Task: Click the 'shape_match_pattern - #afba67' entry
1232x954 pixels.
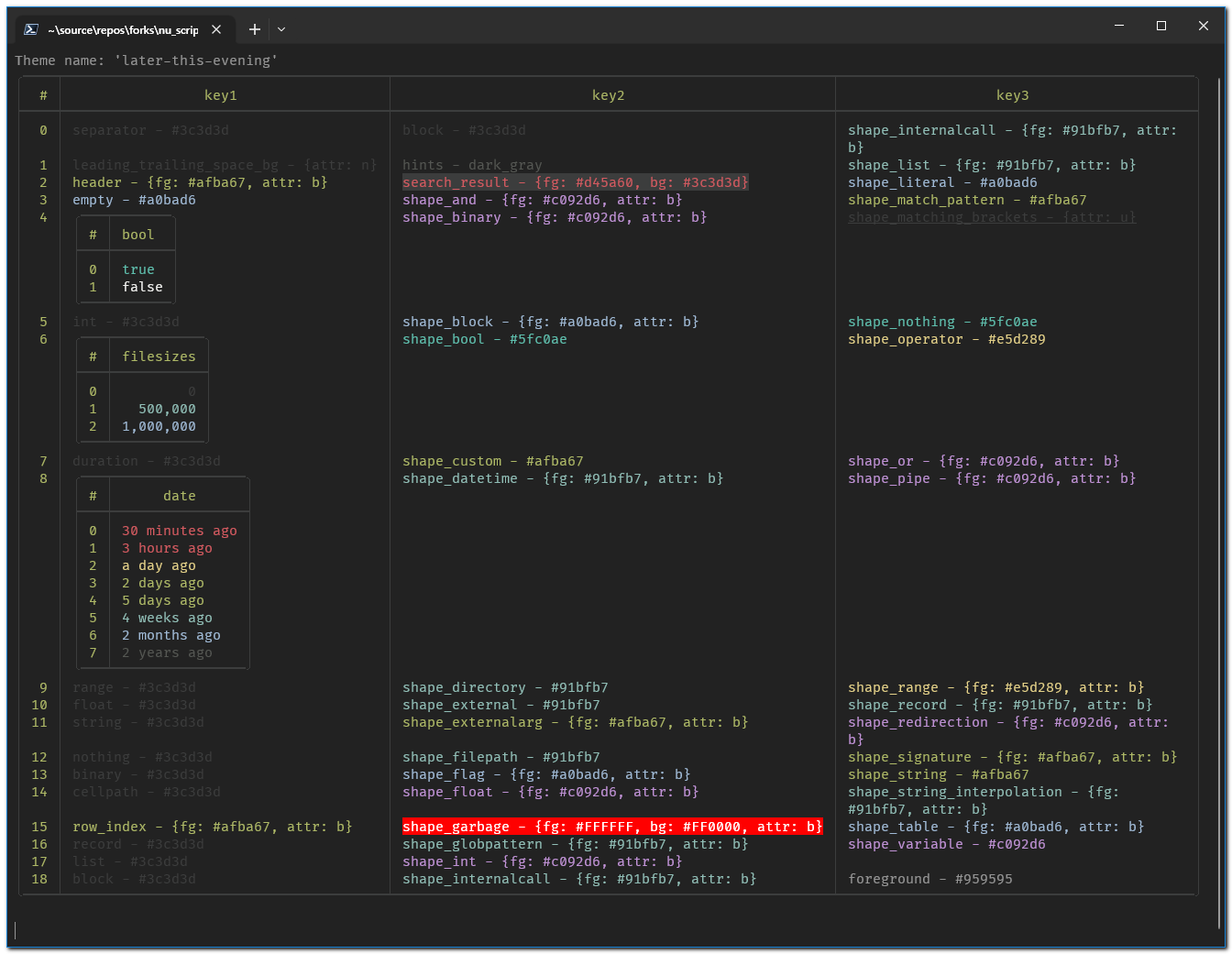Action: (967, 200)
